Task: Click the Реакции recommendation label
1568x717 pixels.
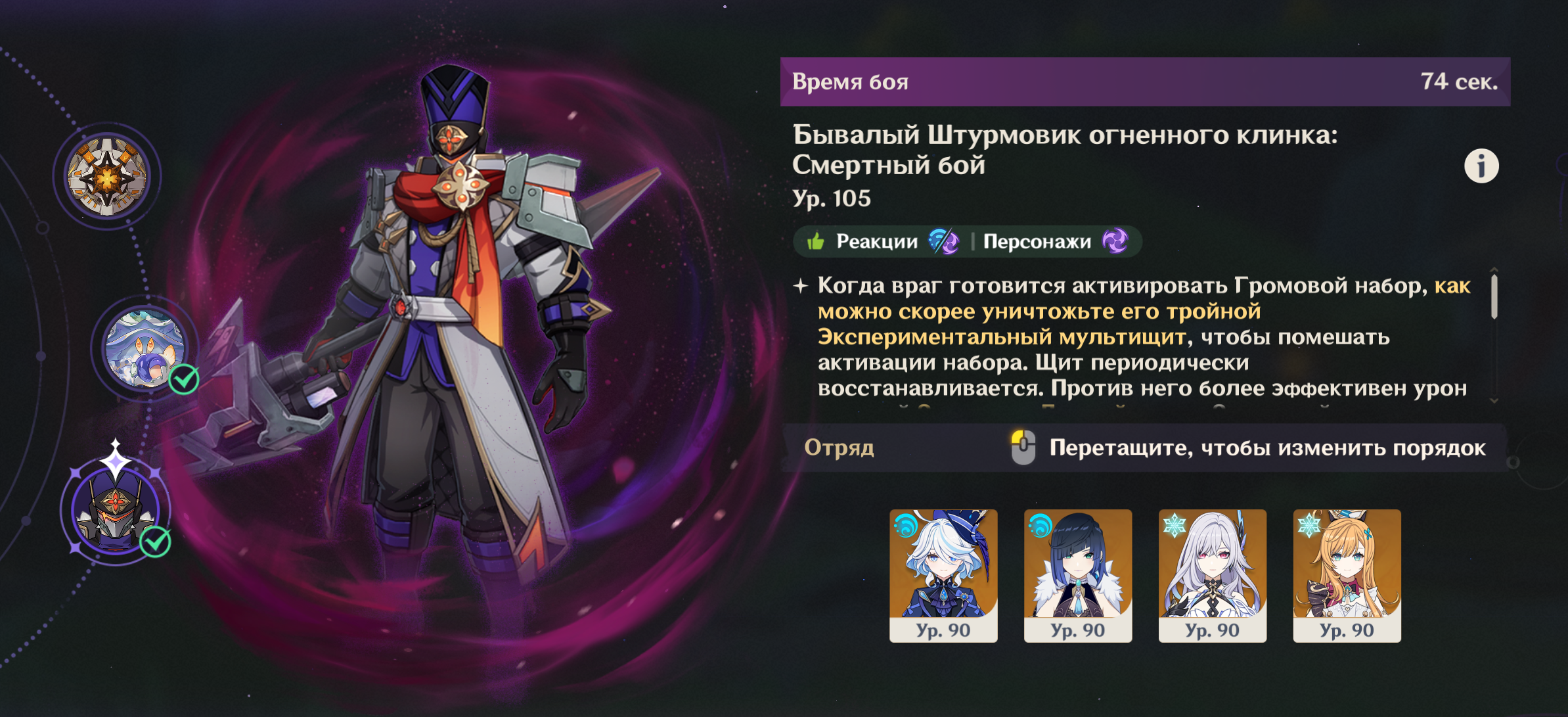Action: click(877, 242)
